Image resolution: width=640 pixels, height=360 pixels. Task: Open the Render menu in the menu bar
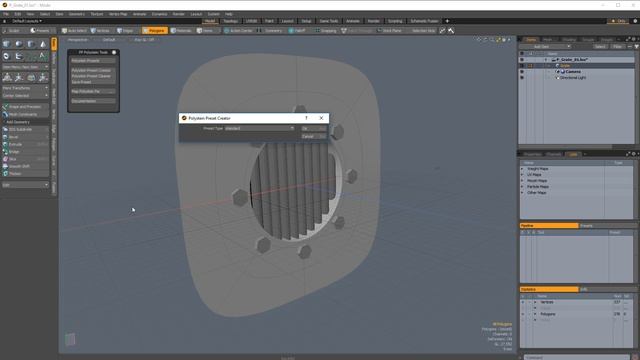178,14
